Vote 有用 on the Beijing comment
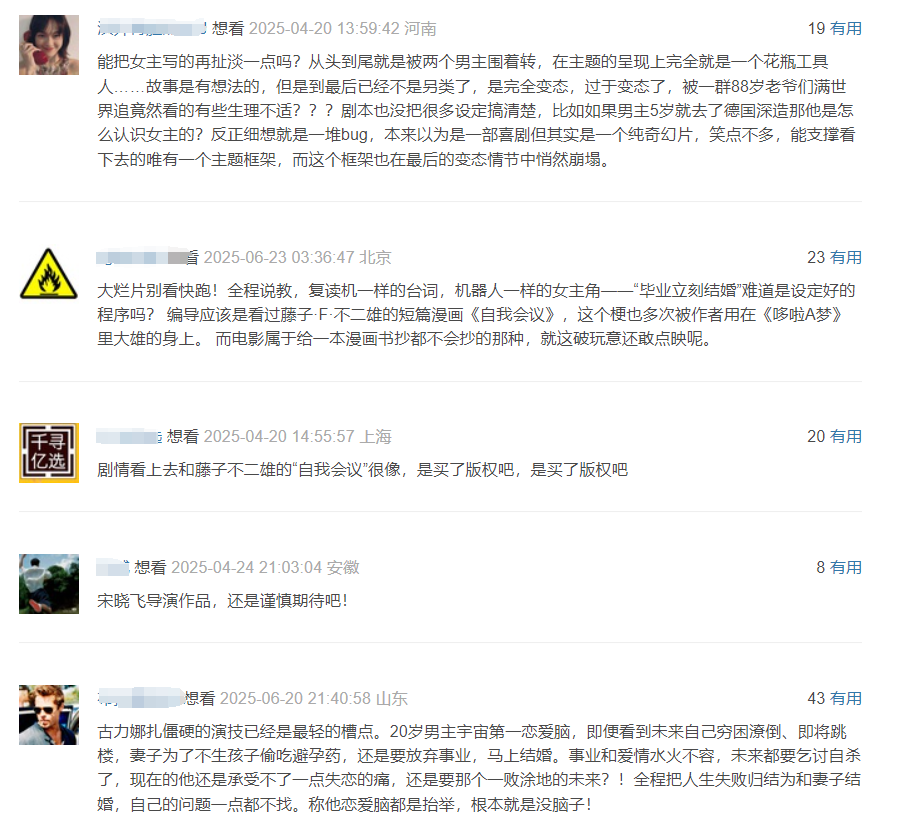This screenshot has height=831, width=907. click(846, 257)
